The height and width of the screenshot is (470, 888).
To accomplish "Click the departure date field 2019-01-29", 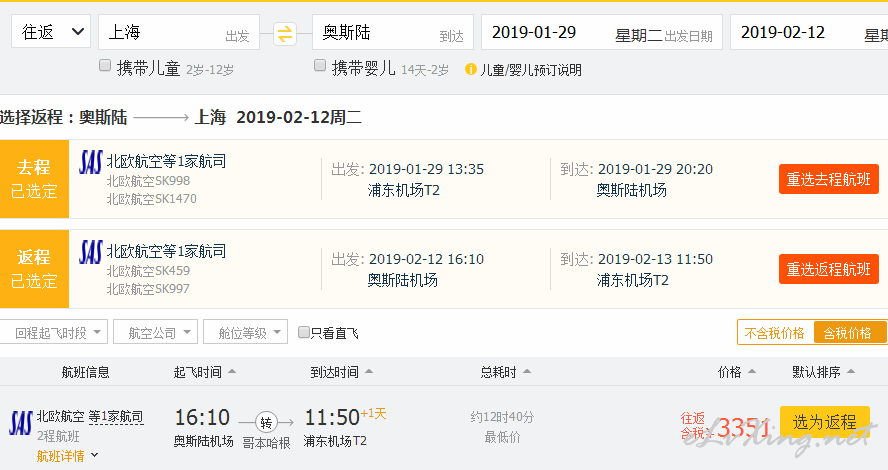I will [601, 32].
